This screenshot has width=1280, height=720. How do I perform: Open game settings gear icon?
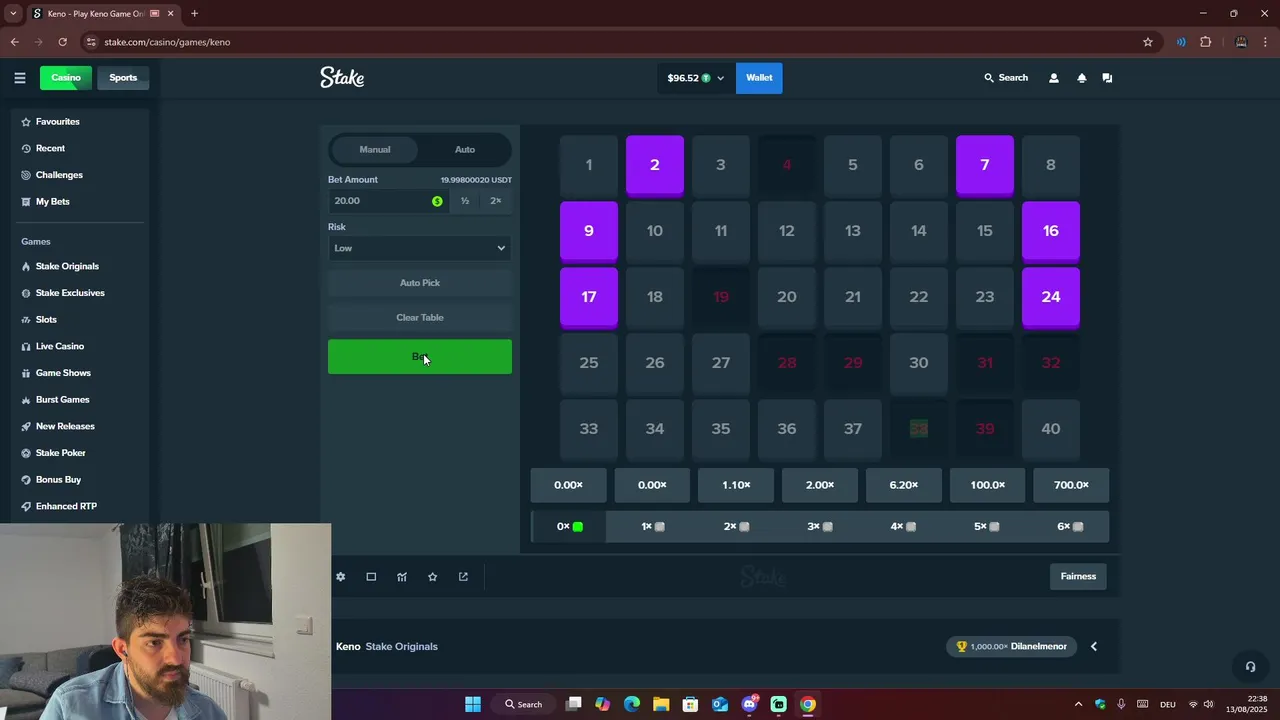[x=340, y=577]
